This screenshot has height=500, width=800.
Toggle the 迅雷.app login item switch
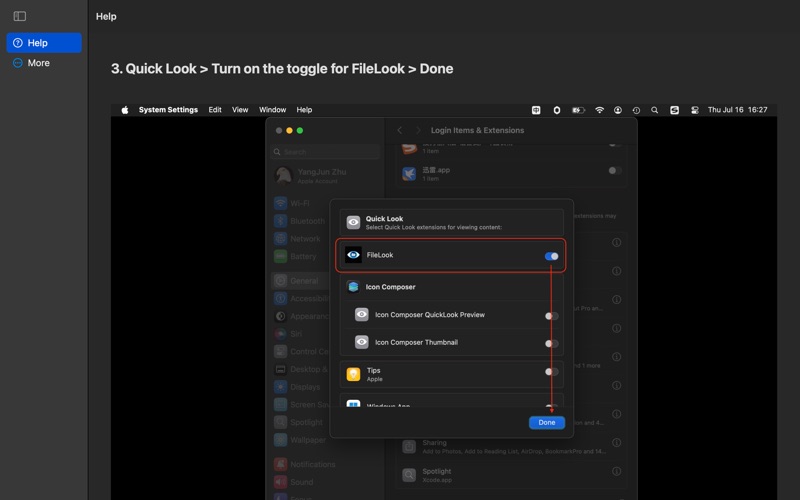point(615,170)
